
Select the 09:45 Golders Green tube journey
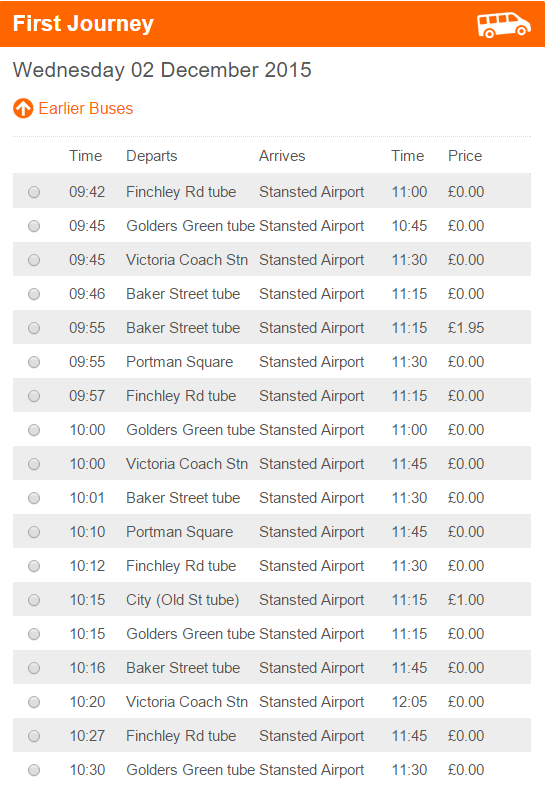34,226
